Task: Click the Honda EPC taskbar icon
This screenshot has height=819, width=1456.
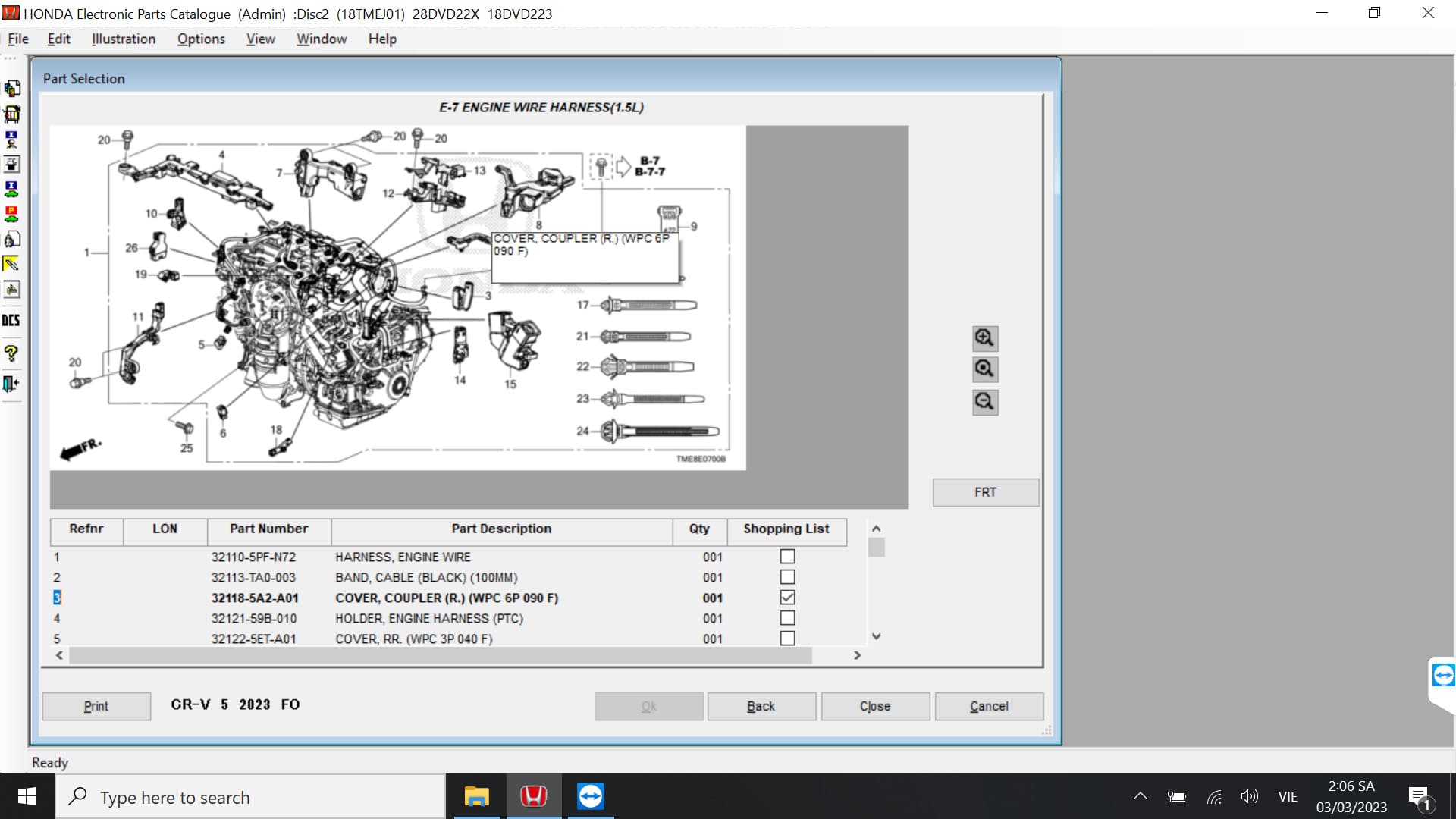Action: coord(534,796)
